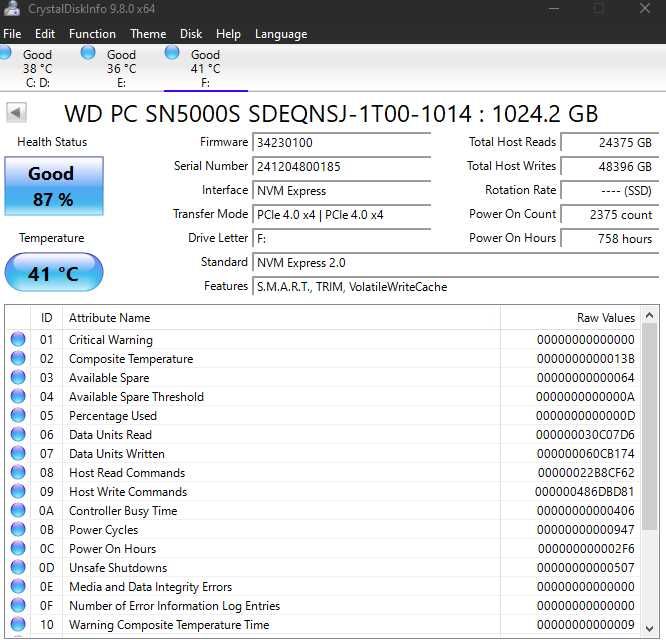Click status icon for Warning Composite Temperature Time
666x640 pixels.
click(x=18, y=624)
